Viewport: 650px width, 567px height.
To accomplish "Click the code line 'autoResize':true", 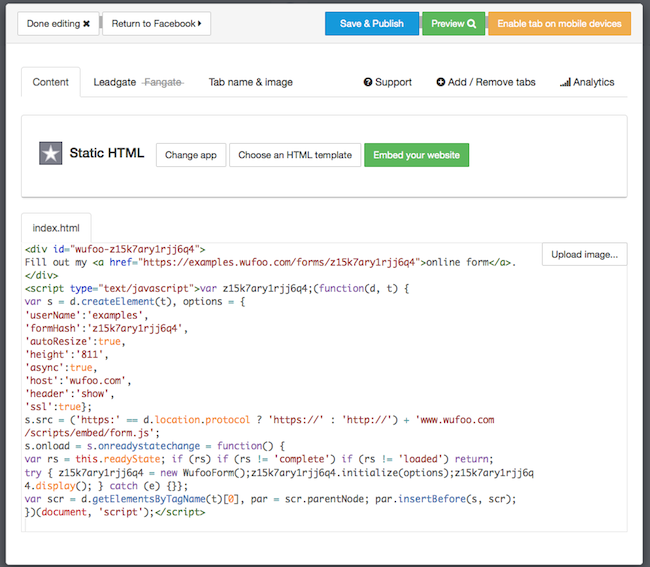I will click(75, 341).
